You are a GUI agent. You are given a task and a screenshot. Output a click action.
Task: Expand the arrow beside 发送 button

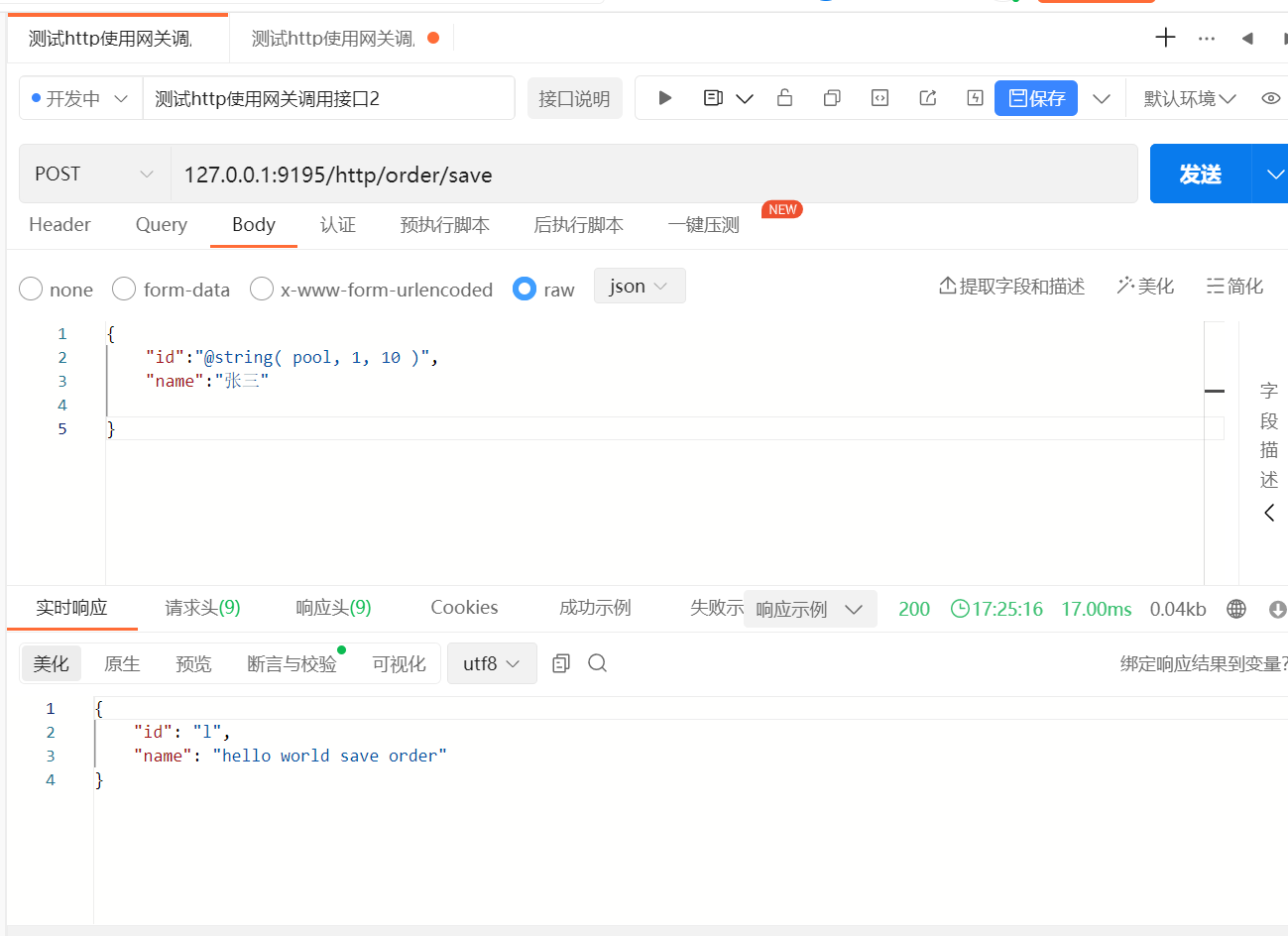1273,175
